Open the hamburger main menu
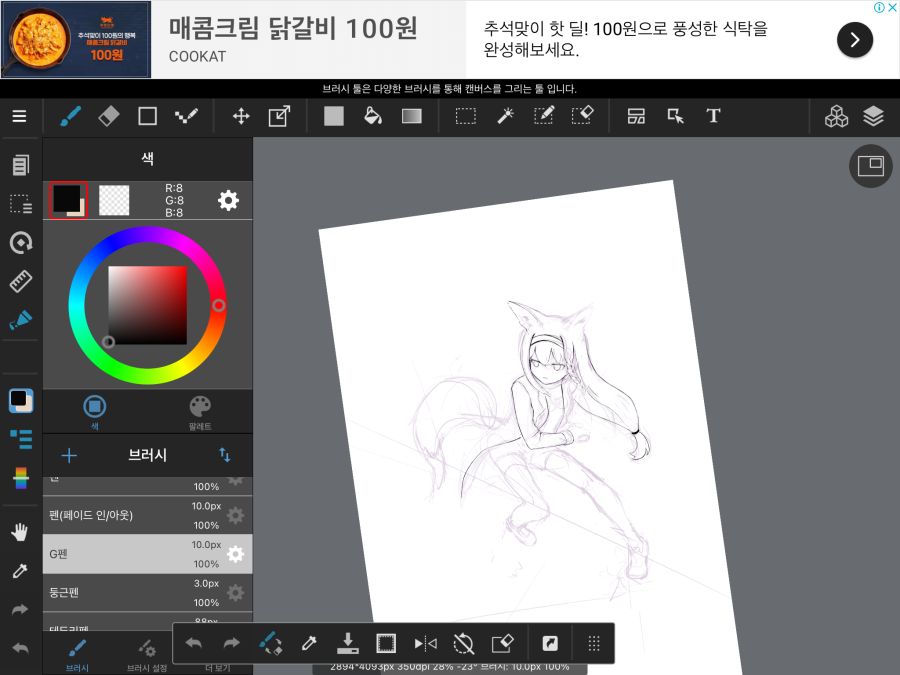Screen dimensions: 900x675 (20, 117)
